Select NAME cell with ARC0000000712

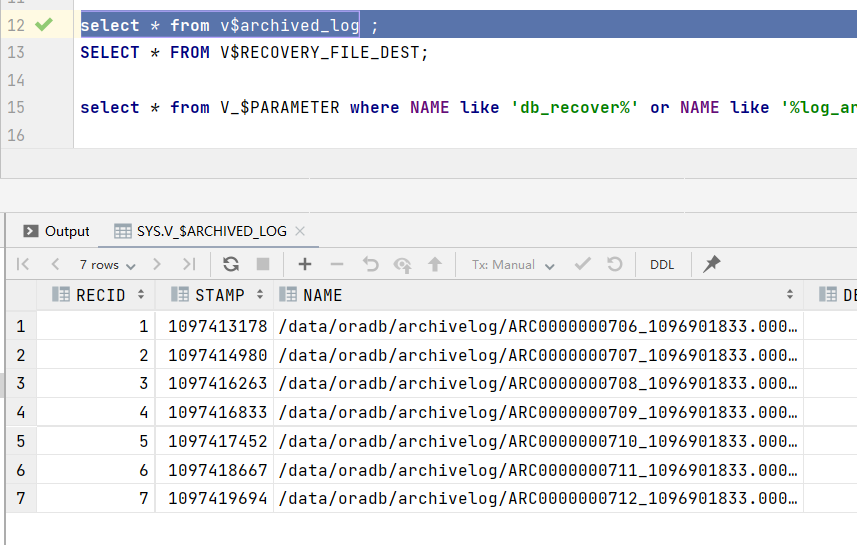(x=538, y=498)
